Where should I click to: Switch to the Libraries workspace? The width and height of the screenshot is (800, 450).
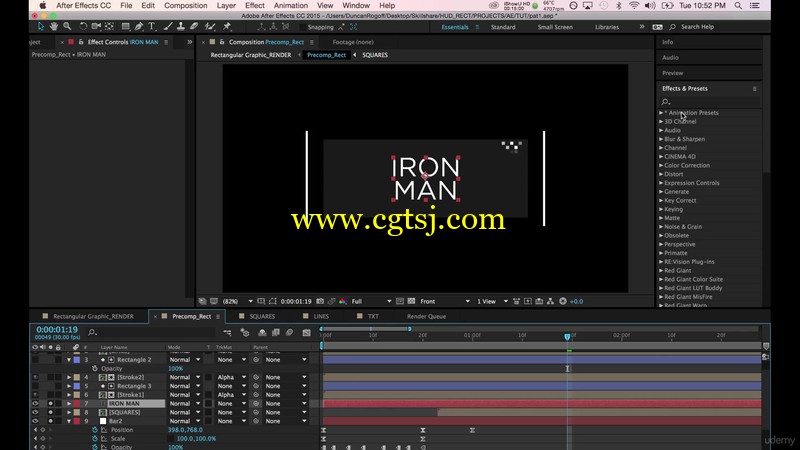coord(607,27)
